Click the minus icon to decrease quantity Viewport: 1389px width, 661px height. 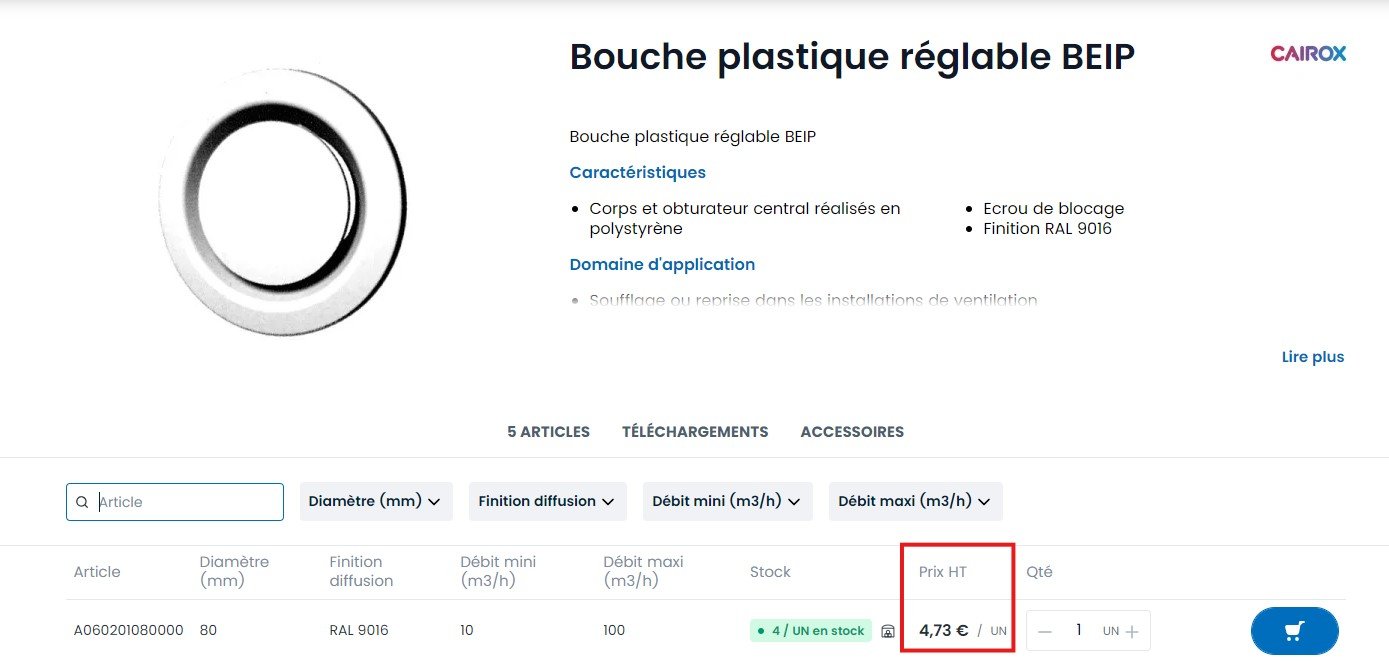[1044, 631]
